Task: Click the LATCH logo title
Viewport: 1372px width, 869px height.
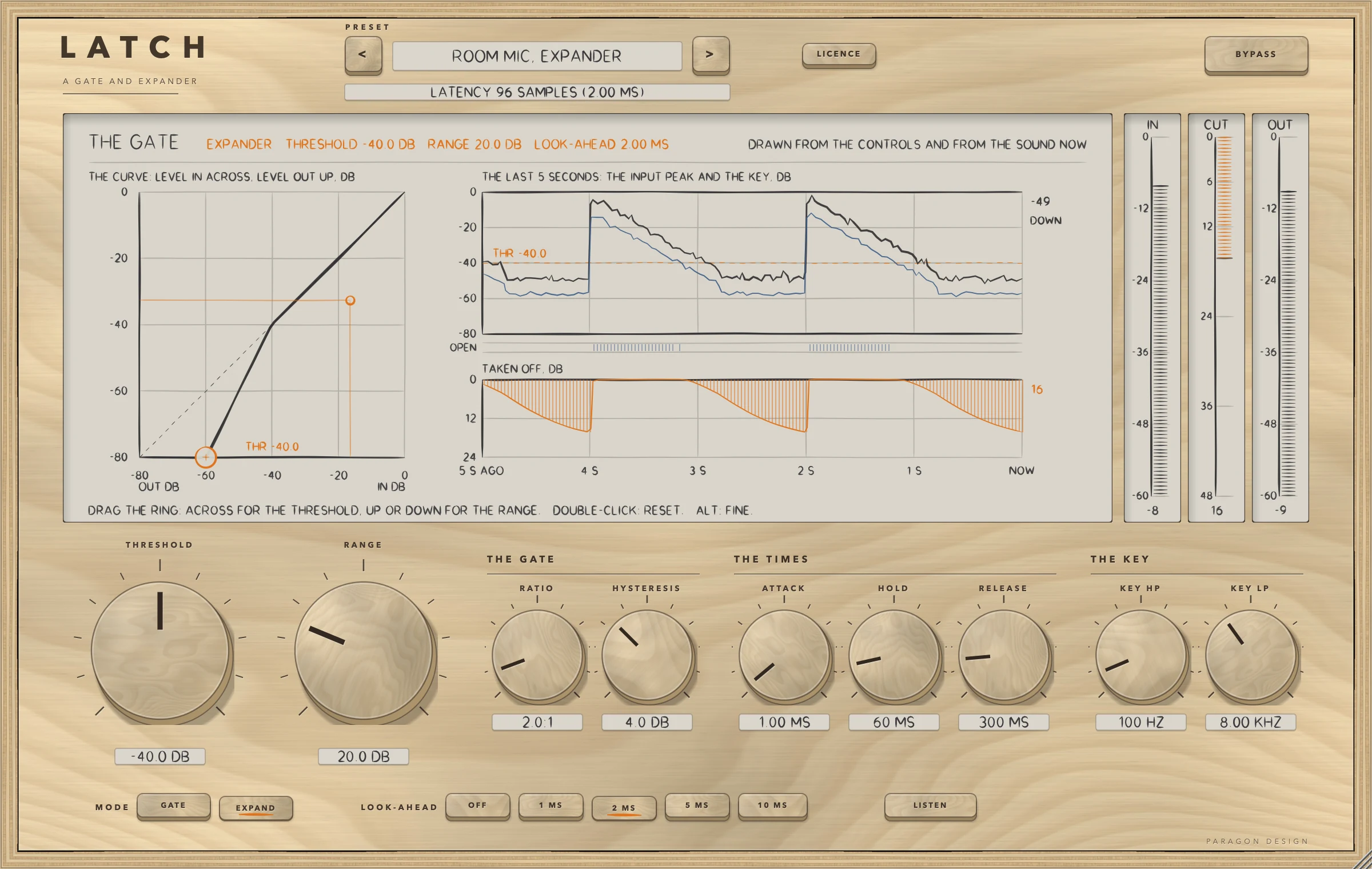Action: tap(133, 47)
